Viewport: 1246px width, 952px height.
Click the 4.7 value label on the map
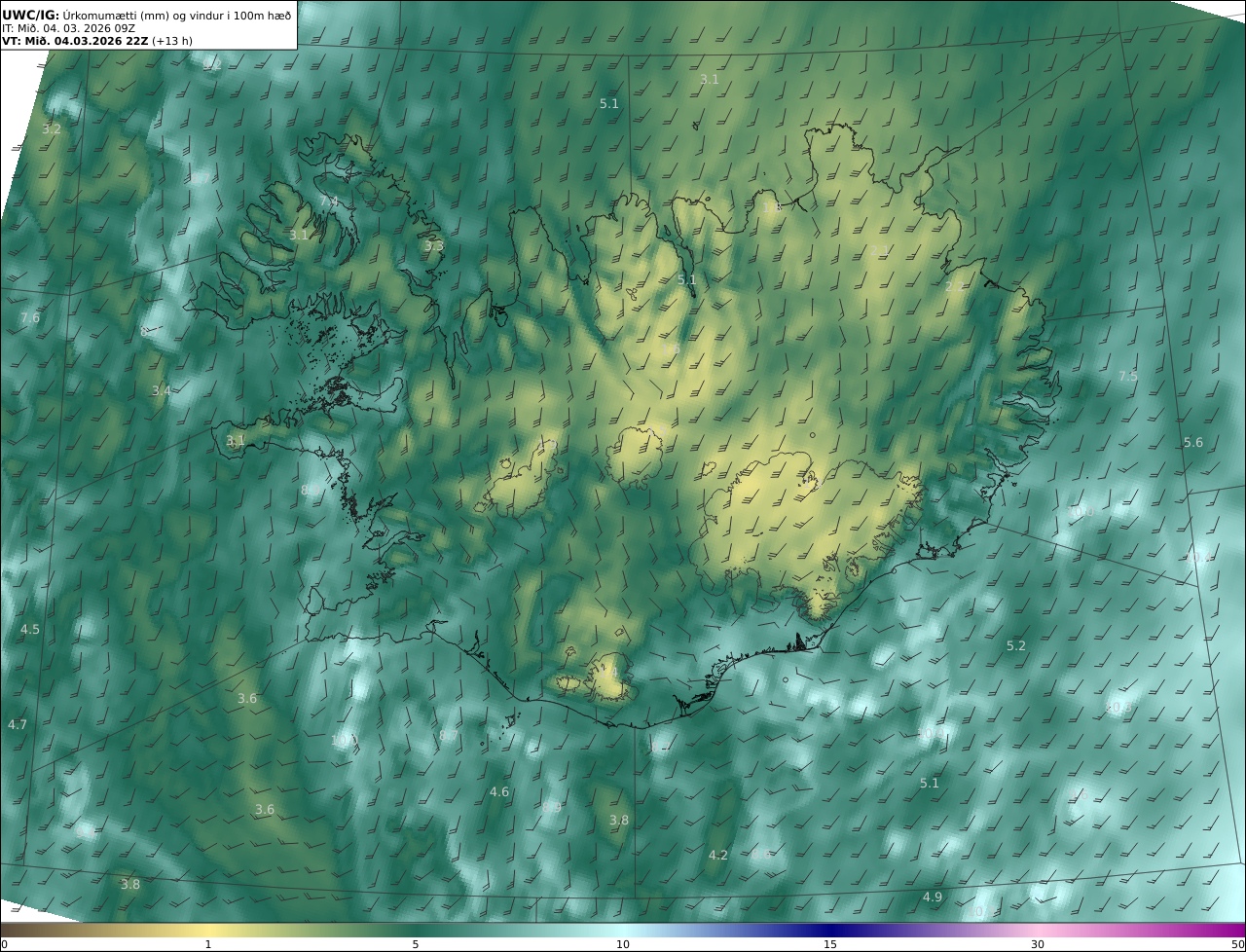click(18, 724)
